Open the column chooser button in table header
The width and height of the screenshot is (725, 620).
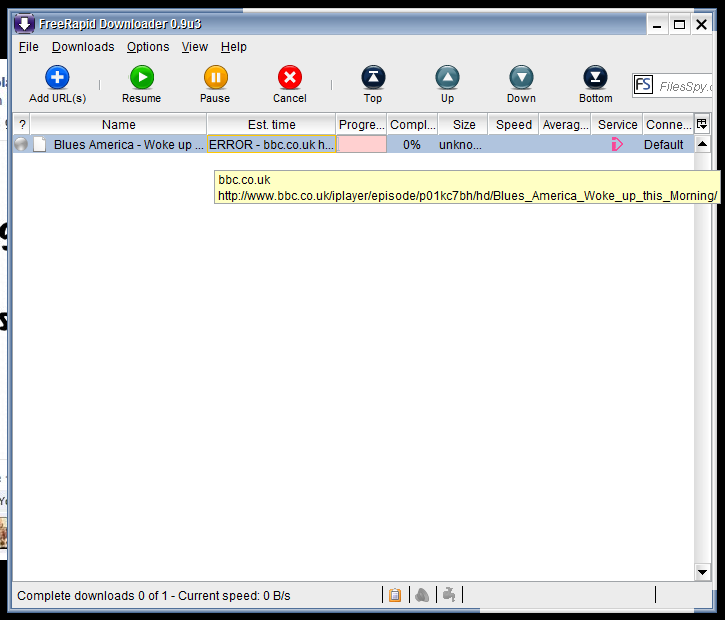coord(702,124)
